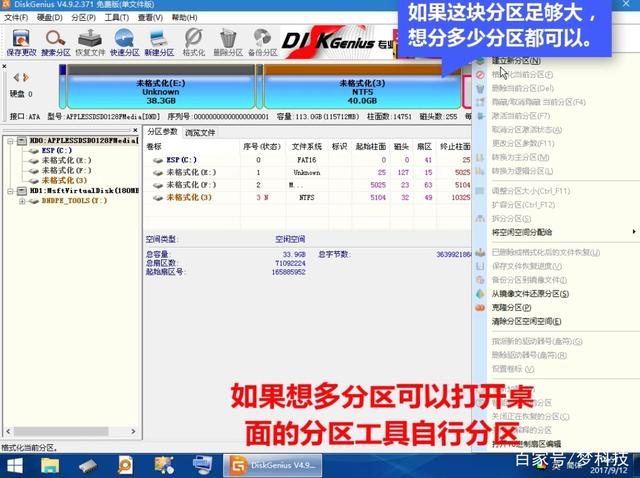Click the 文件系统 column header

(307, 147)
